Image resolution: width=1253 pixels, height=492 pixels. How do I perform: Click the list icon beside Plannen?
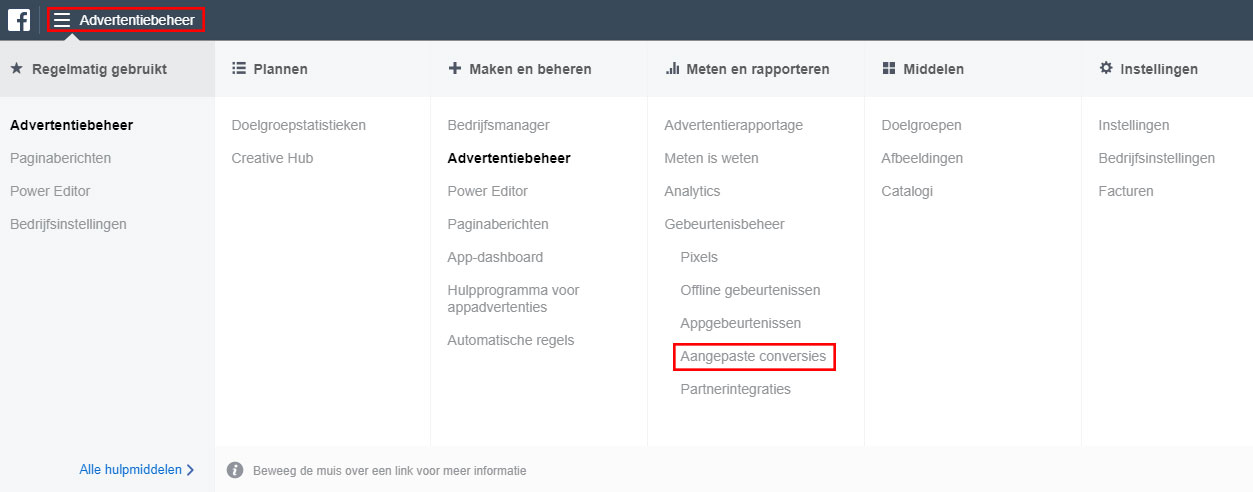coord(238,69)
